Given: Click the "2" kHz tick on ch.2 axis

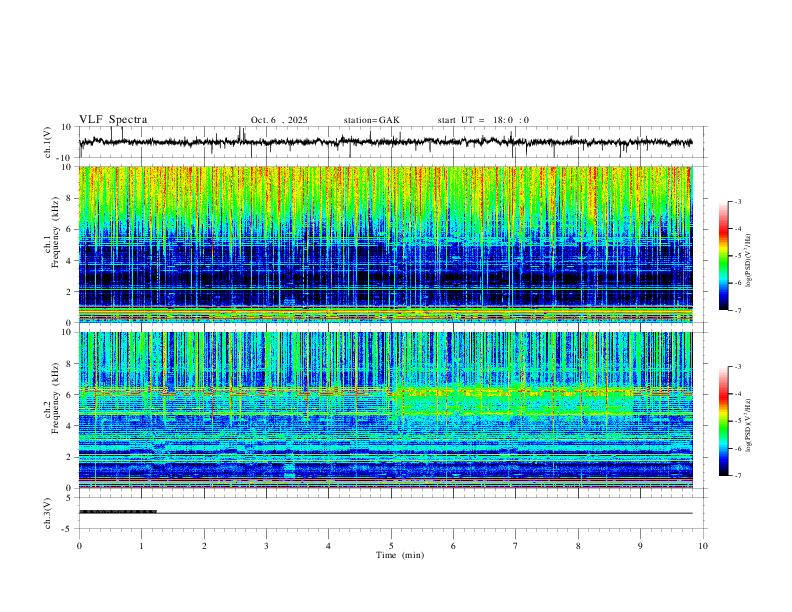Looking at the screenshot, I should point(70,457).
